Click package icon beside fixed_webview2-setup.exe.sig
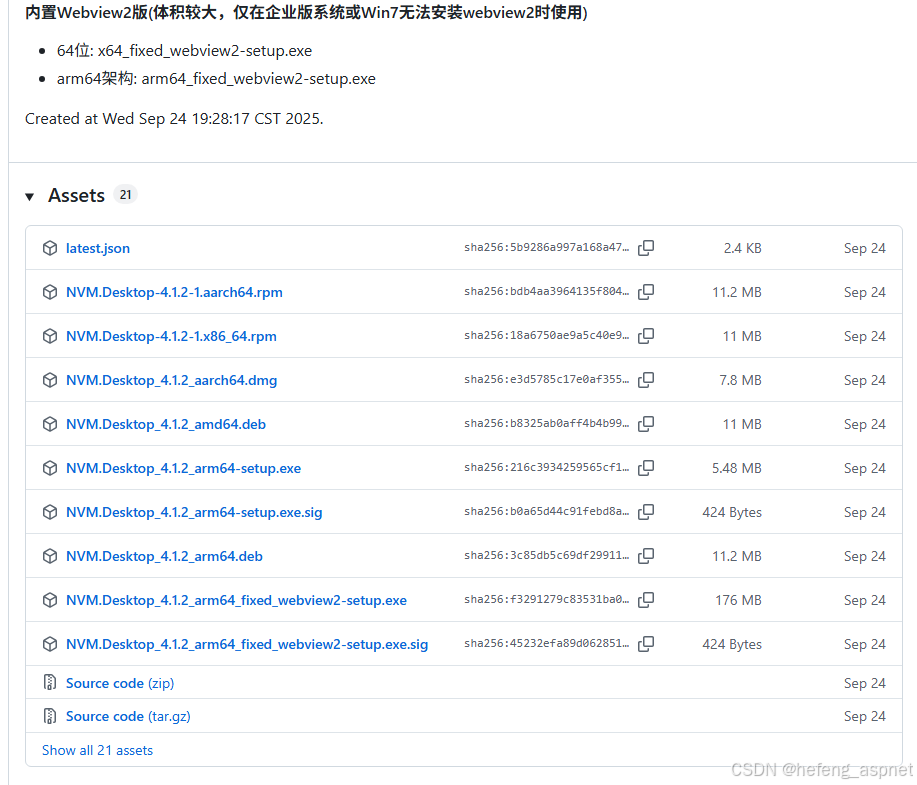This screenshot has width=917, height=785. click(50, 644)
